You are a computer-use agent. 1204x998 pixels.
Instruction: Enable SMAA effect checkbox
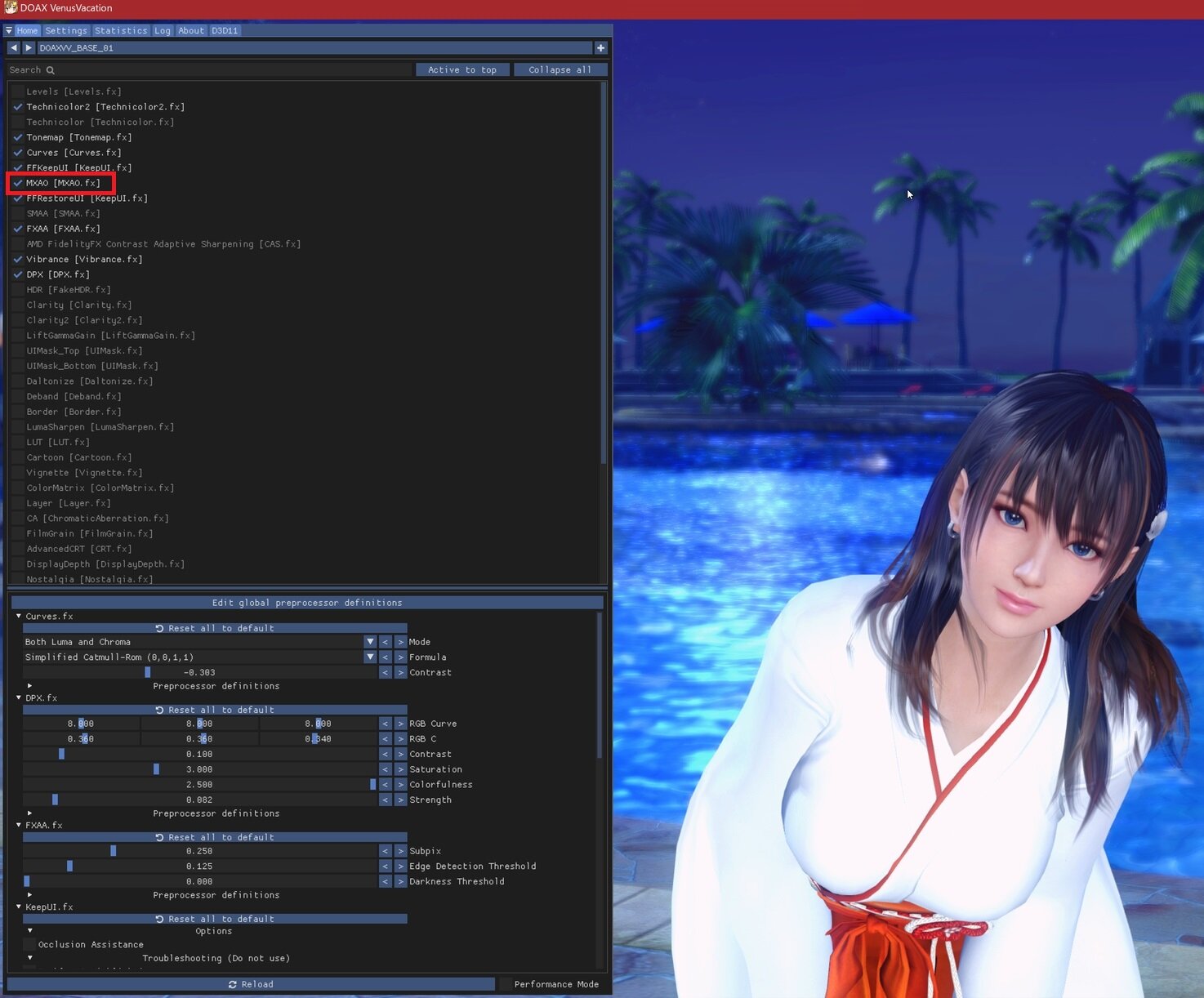click(17, 213)
